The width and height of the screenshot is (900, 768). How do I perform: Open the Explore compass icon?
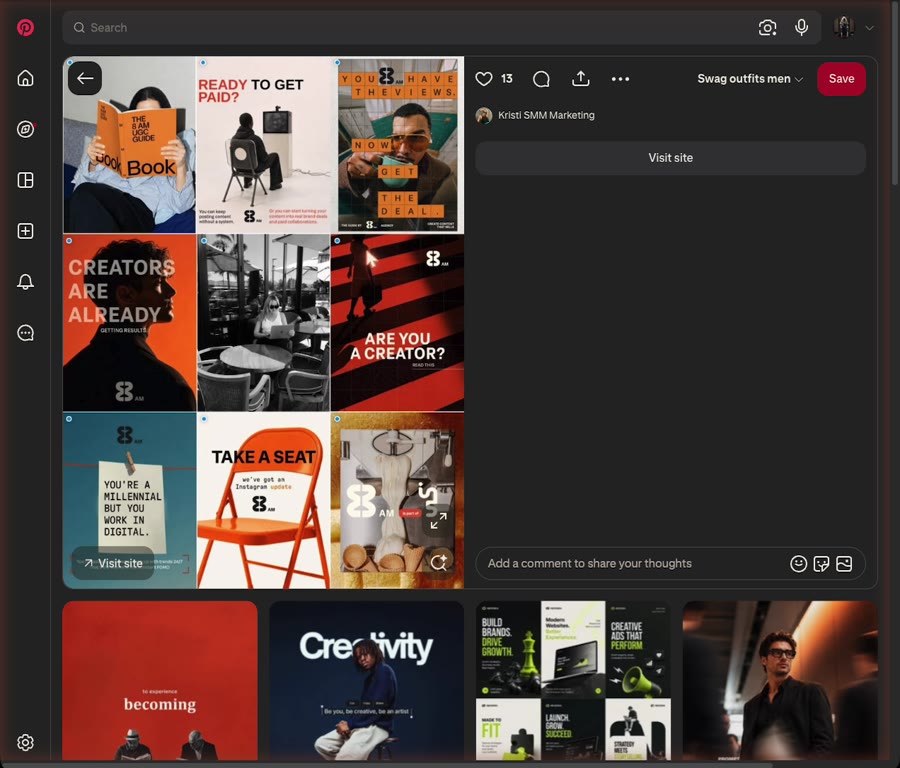pyautogui.click(x=25, y=129)
